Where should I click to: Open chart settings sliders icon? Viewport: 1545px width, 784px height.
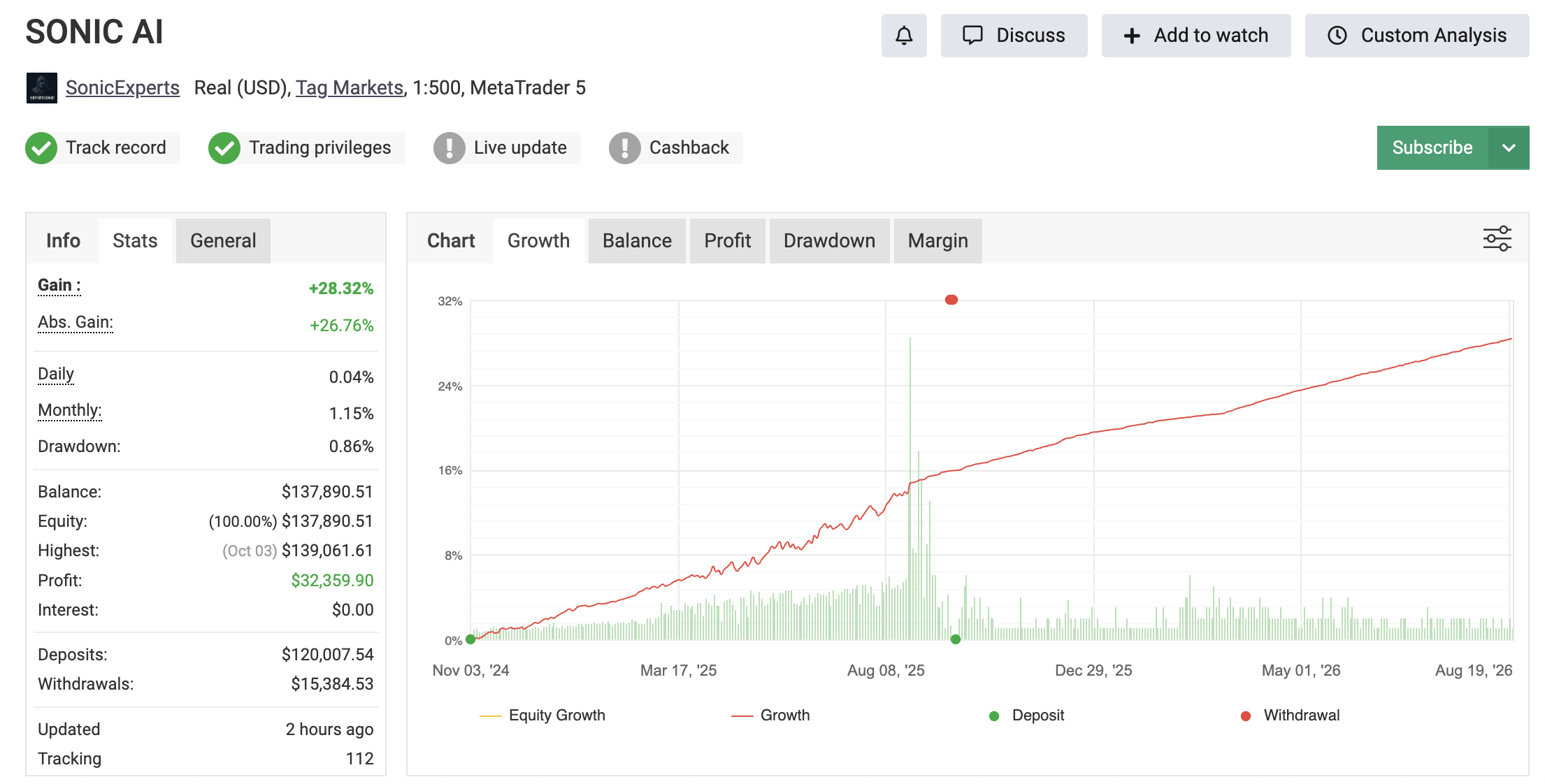[x=1497, y=239]
